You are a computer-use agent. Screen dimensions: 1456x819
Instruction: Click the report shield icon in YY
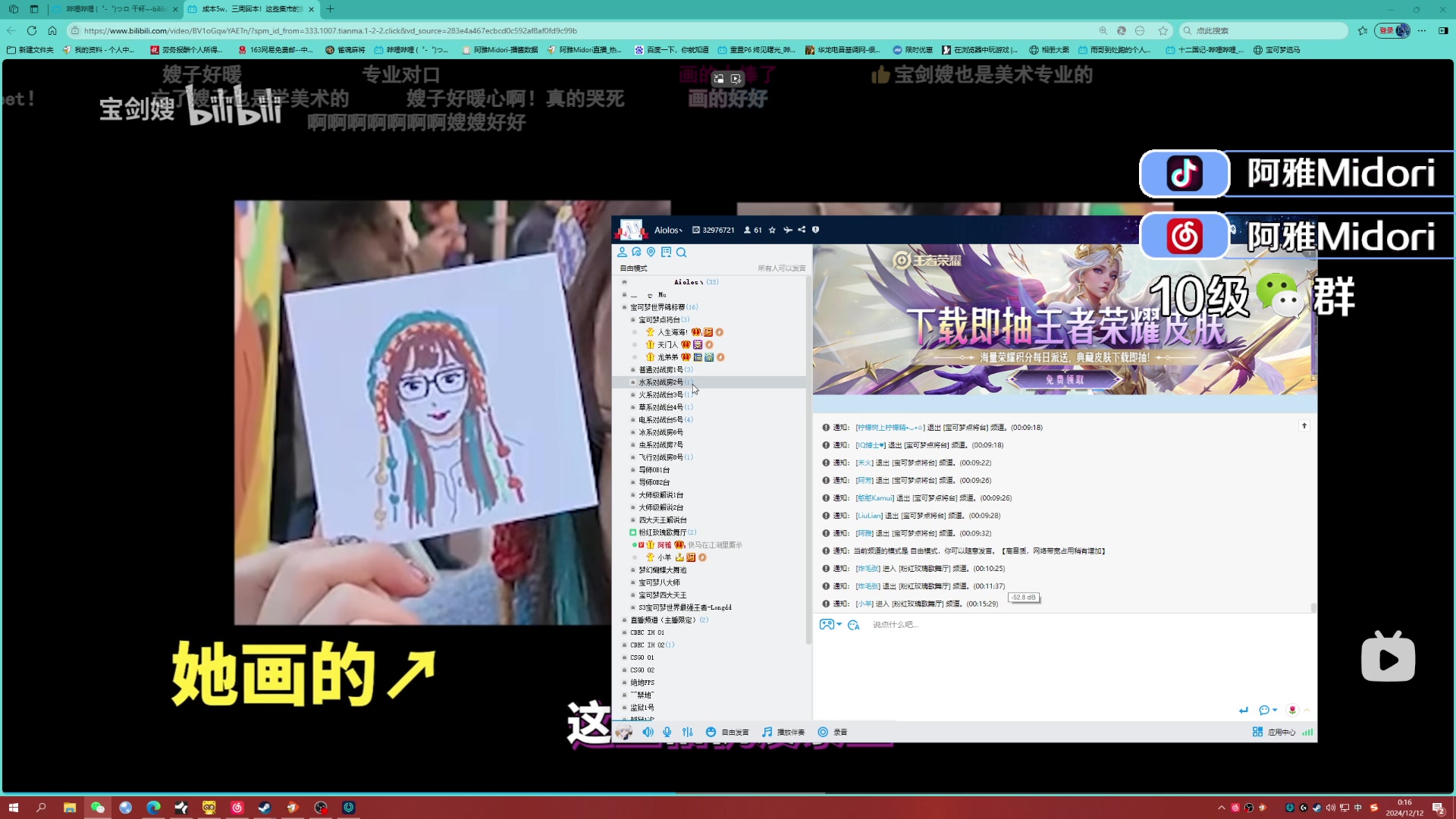point(816,230)
